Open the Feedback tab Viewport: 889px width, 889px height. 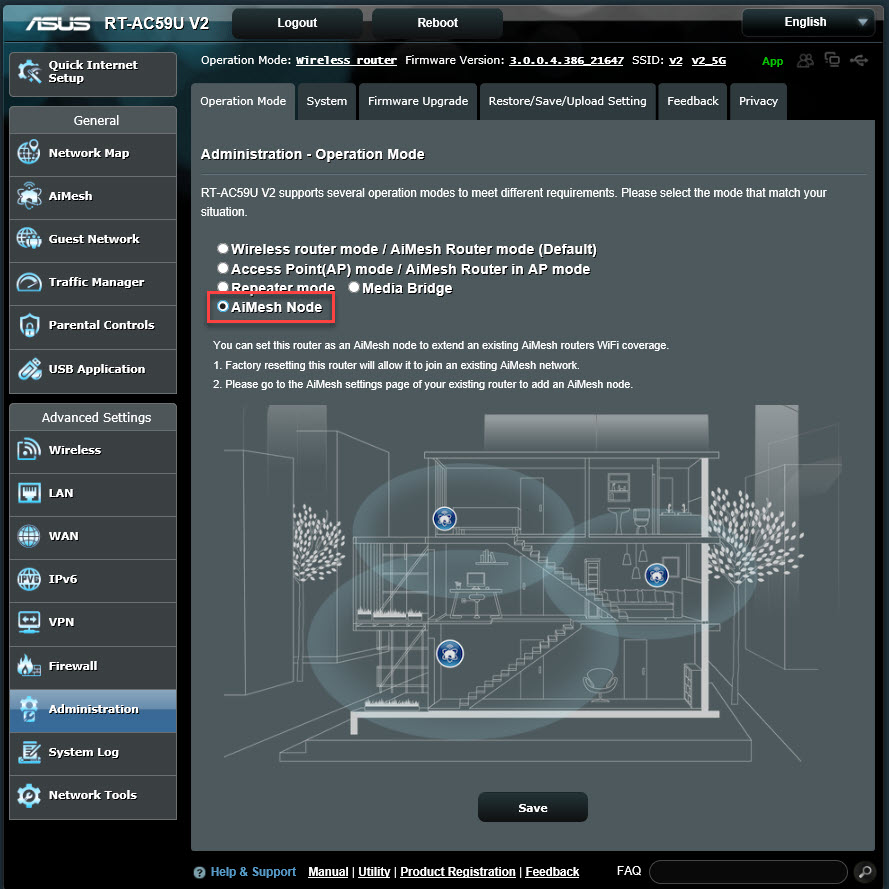click(692, 101)
